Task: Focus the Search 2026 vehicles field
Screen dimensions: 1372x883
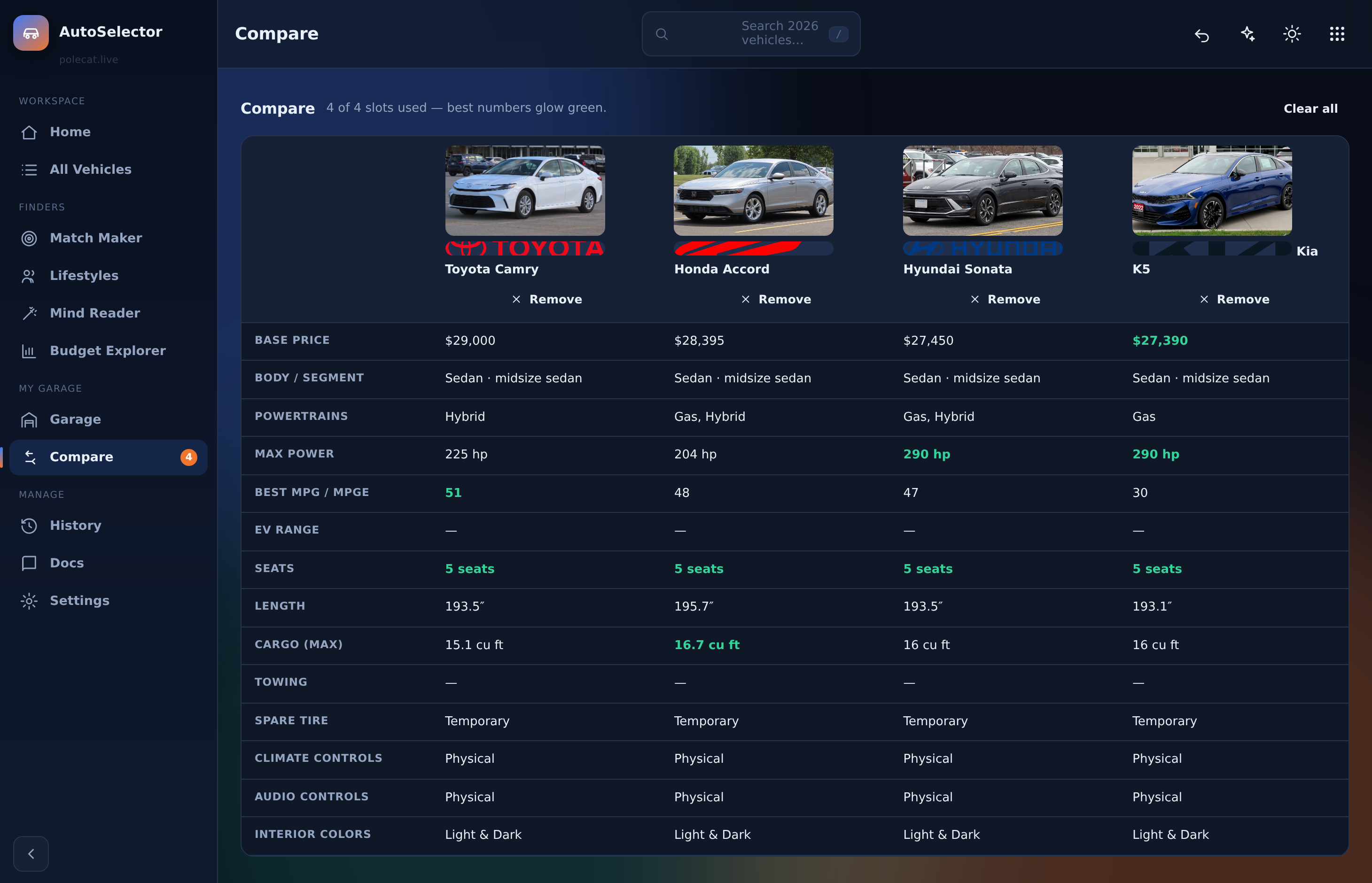Action: (x=751, y=34)
